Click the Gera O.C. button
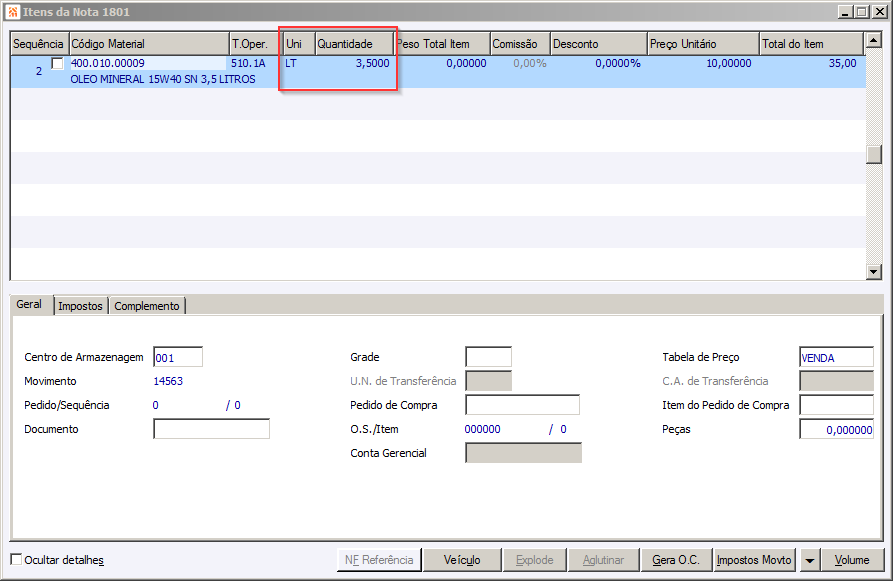 [676, 560]
